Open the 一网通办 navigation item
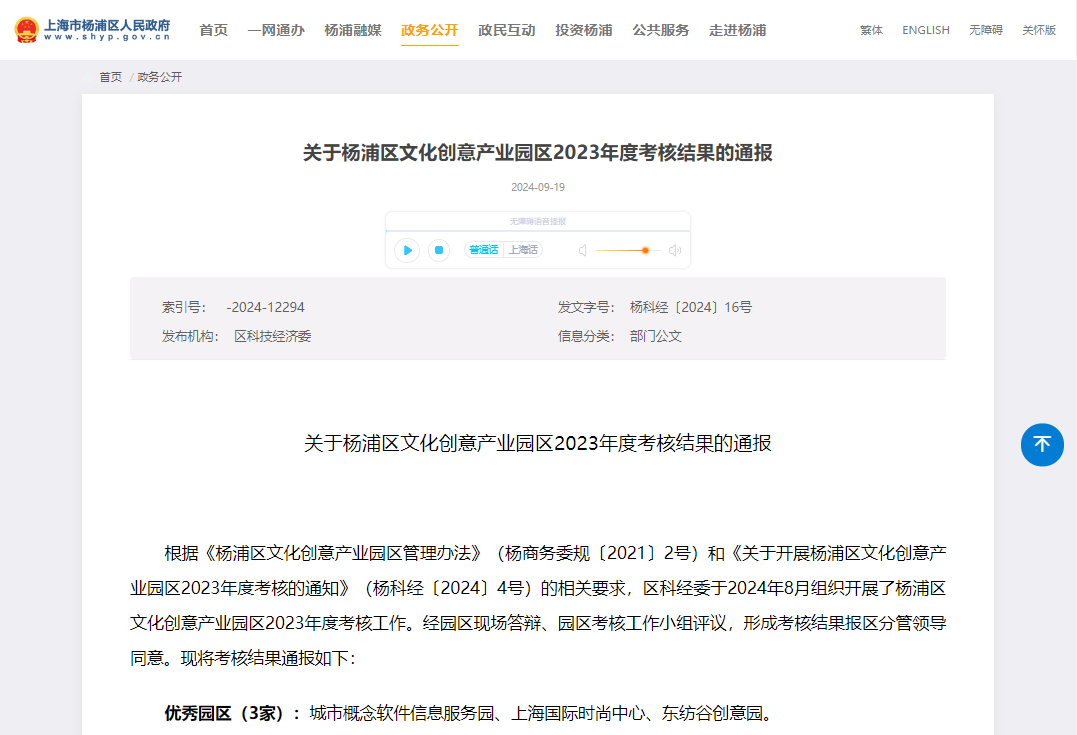The height and width of the screenshot is (735, 1077). (x=276, y=30)
